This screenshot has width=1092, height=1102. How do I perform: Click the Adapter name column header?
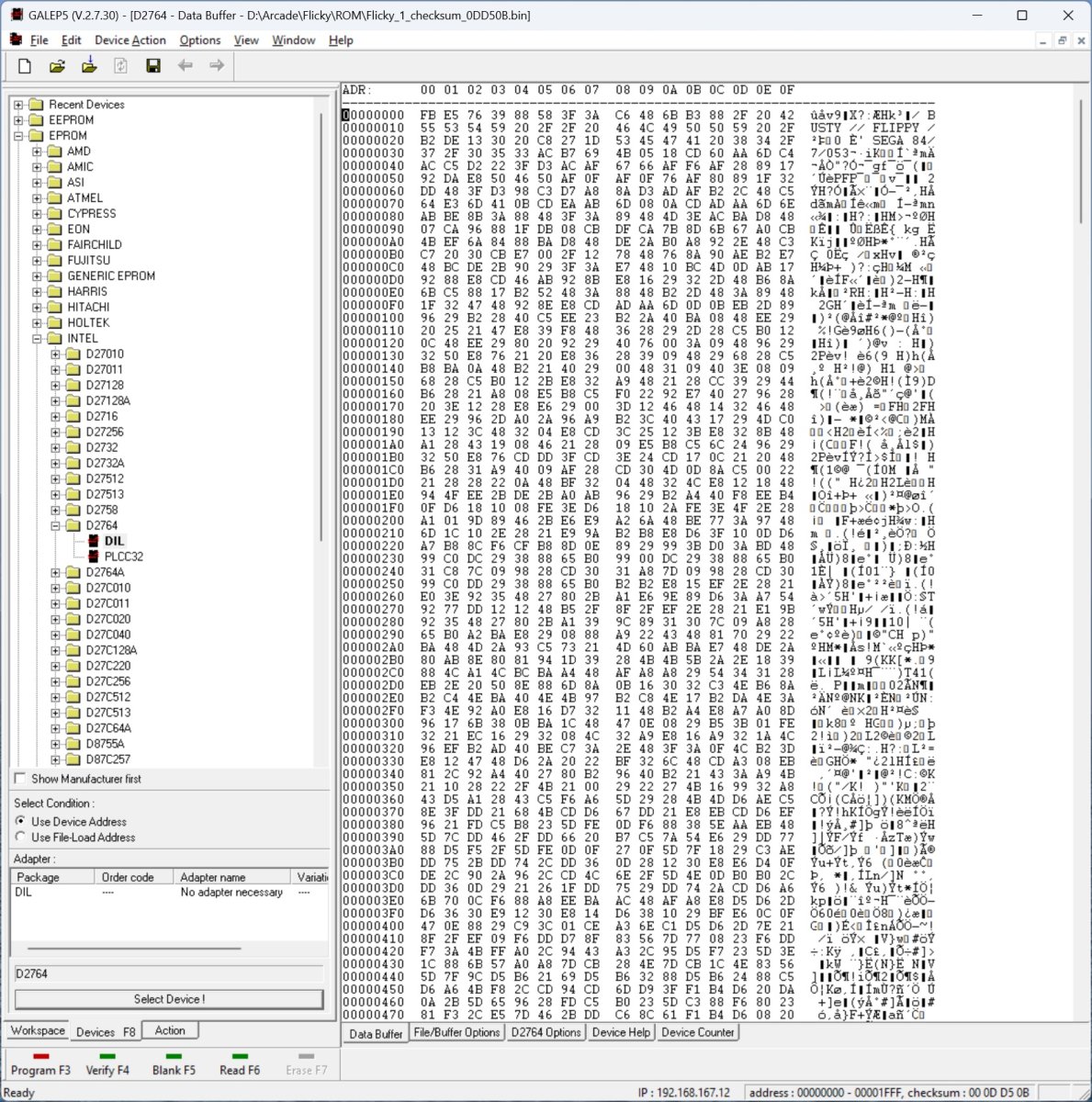[x=233, y=877]
